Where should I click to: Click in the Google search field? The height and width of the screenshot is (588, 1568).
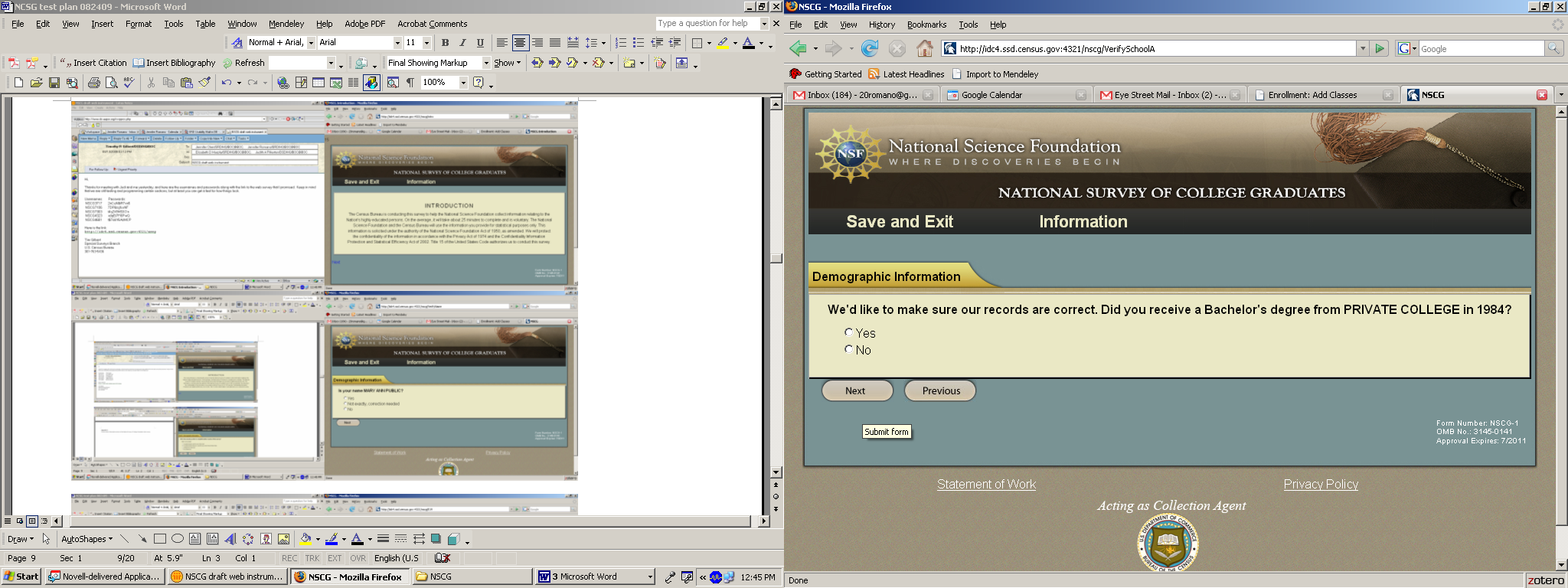[x=1480, y=49]
